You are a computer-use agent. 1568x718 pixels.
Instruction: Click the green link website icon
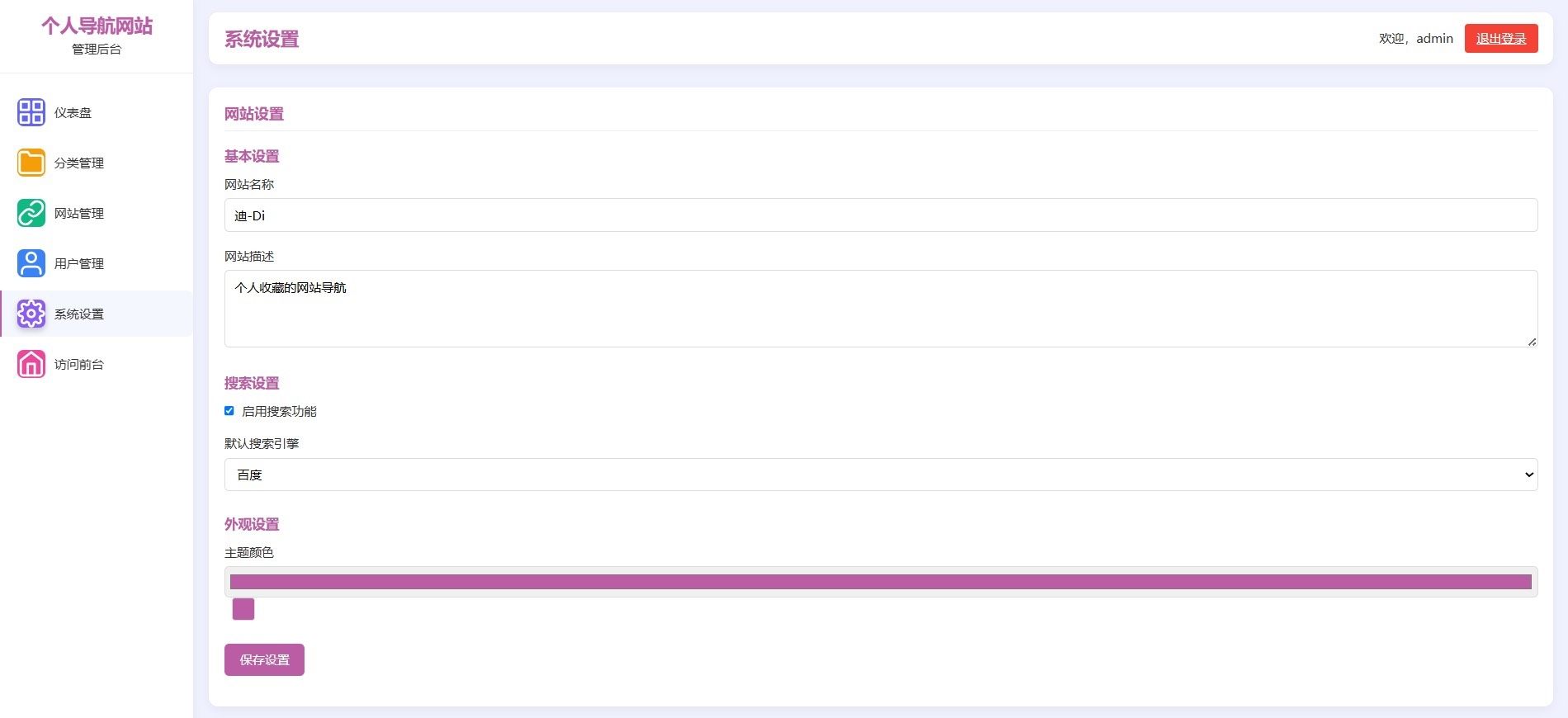click(x=31, y=213)
